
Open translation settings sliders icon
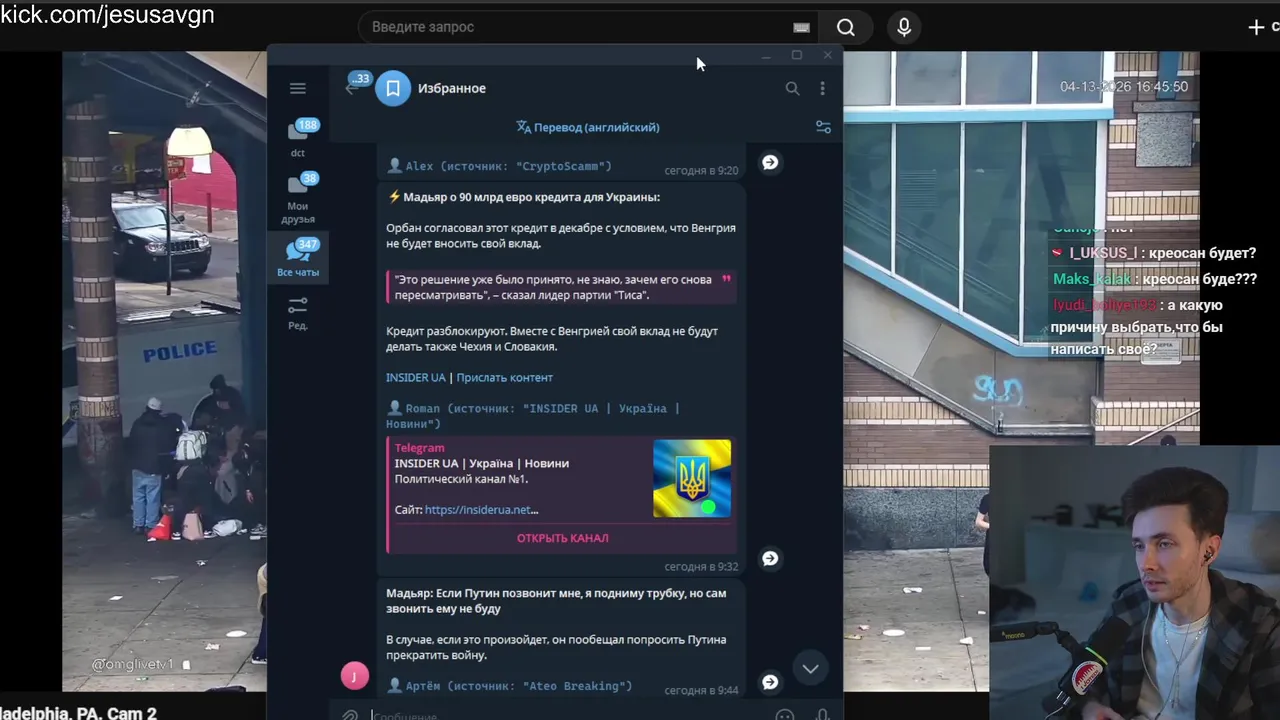pos(823,127)
